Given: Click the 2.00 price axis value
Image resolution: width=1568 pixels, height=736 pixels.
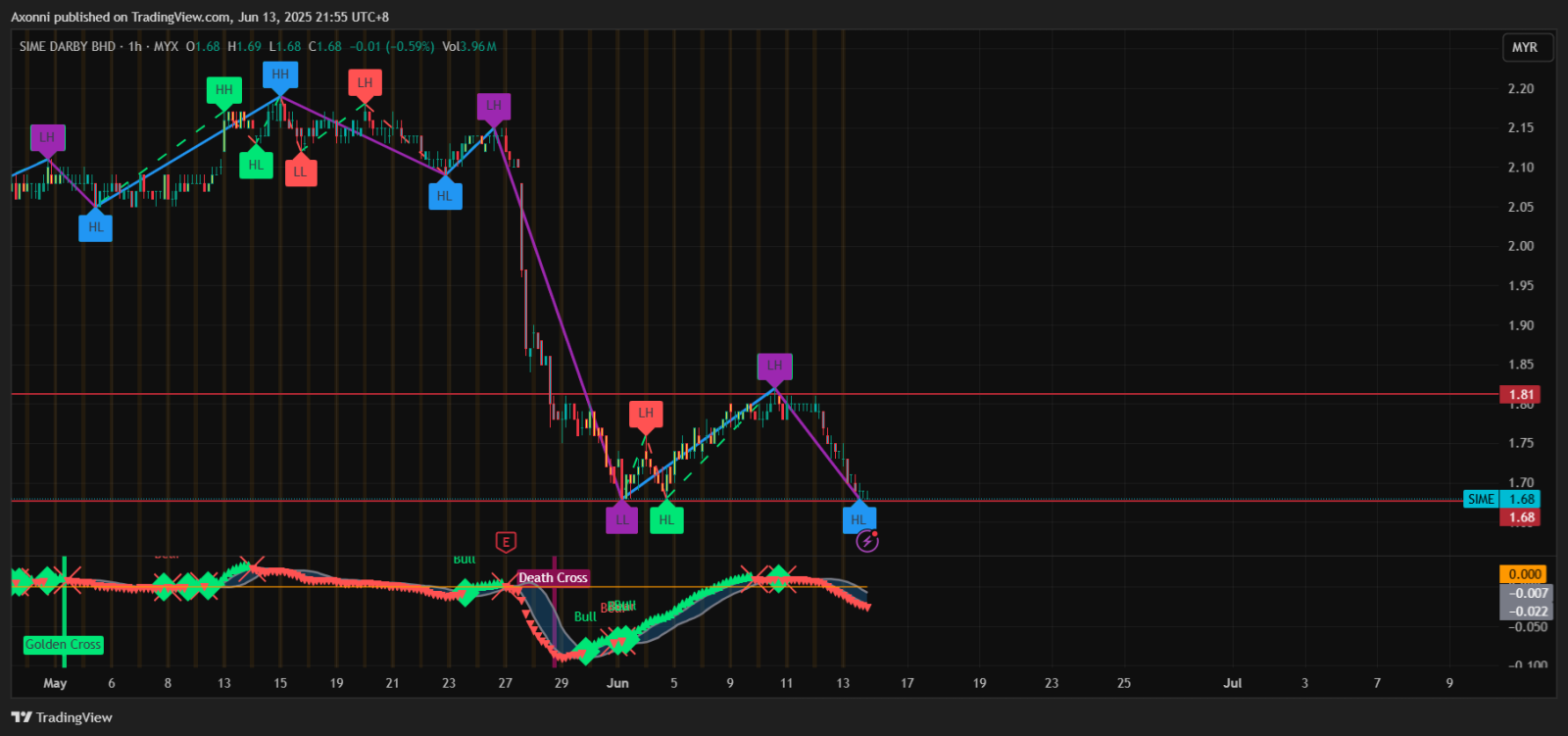Looking at the screenshot, I should pos(1521,246).
